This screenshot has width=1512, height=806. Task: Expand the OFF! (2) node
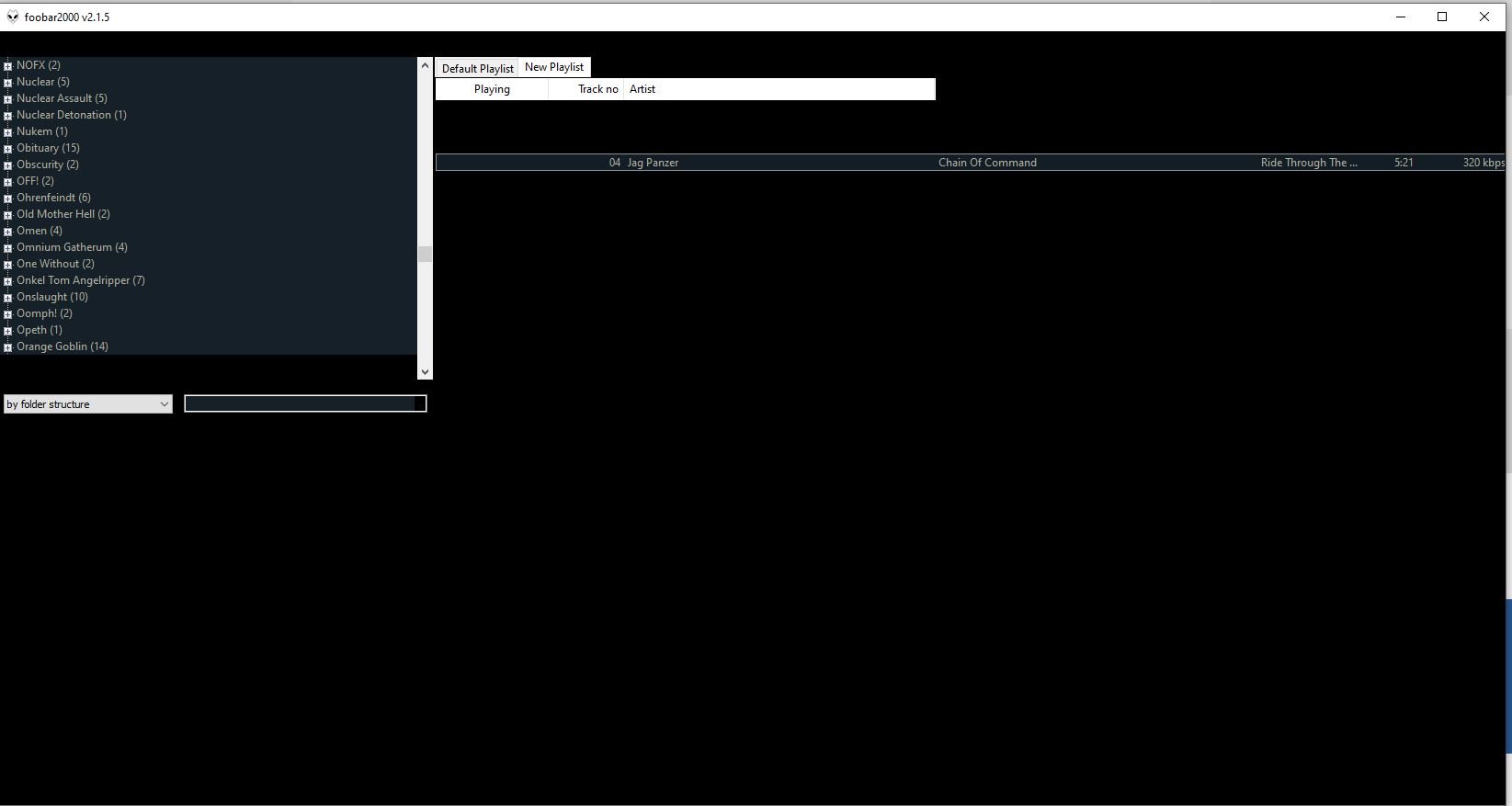click(7, 182)
